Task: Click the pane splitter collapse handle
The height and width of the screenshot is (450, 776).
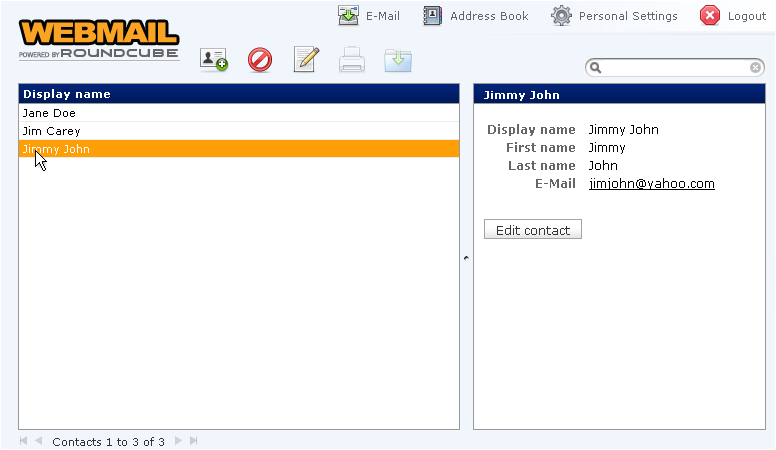Action: pyautogui.click(x=466, y=258)
